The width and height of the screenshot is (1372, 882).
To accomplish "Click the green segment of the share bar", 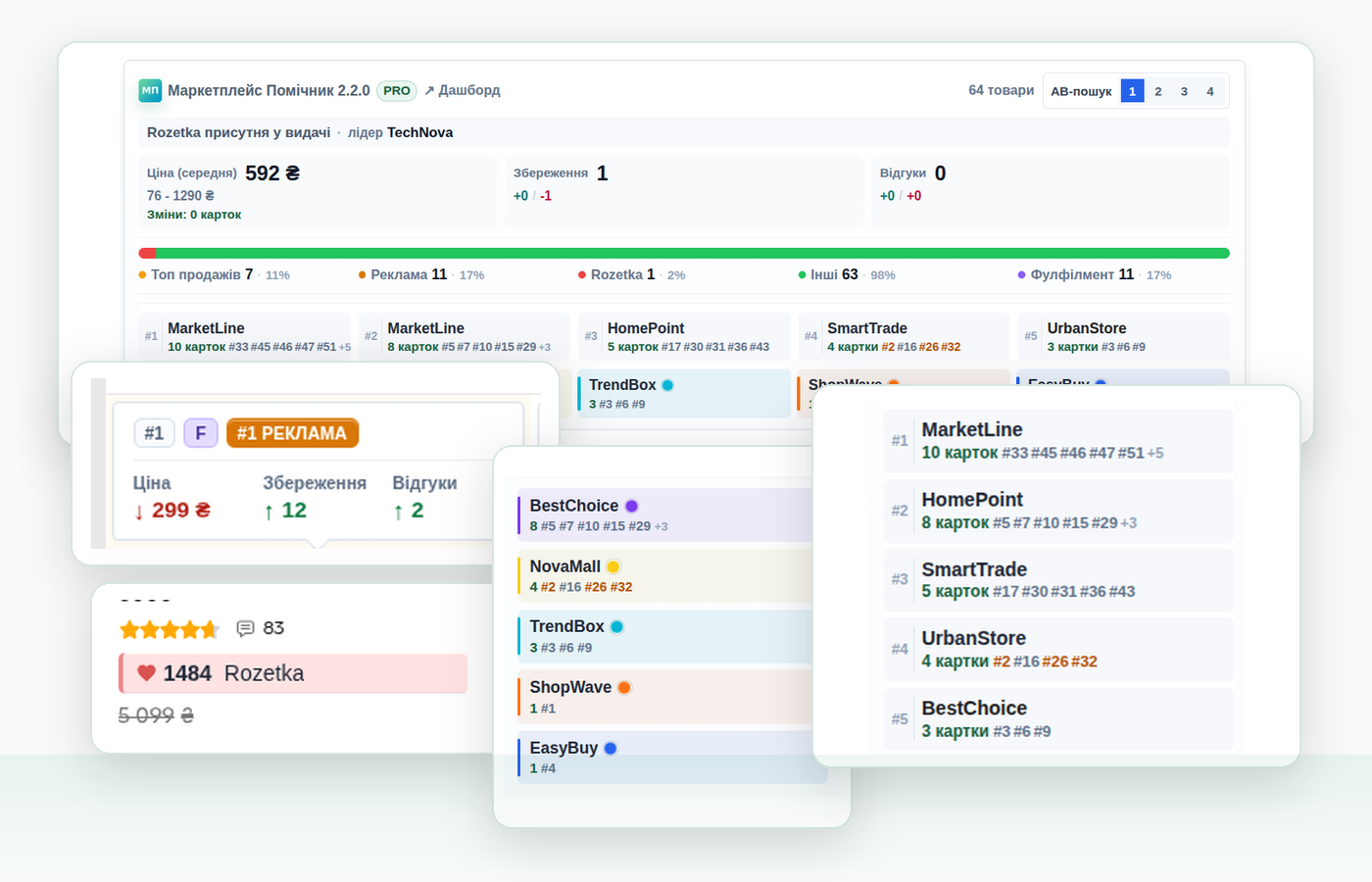I will pos(693,253).
